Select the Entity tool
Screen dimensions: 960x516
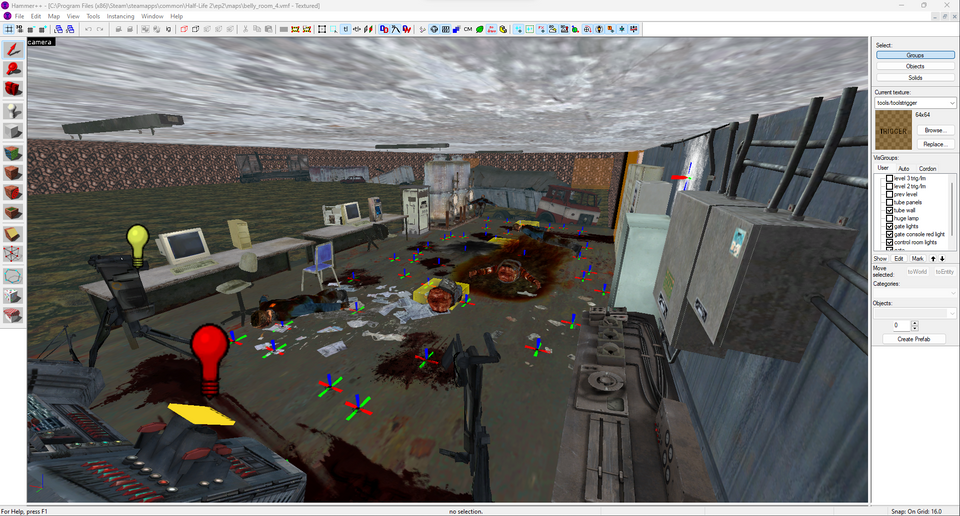click(13, 111)
